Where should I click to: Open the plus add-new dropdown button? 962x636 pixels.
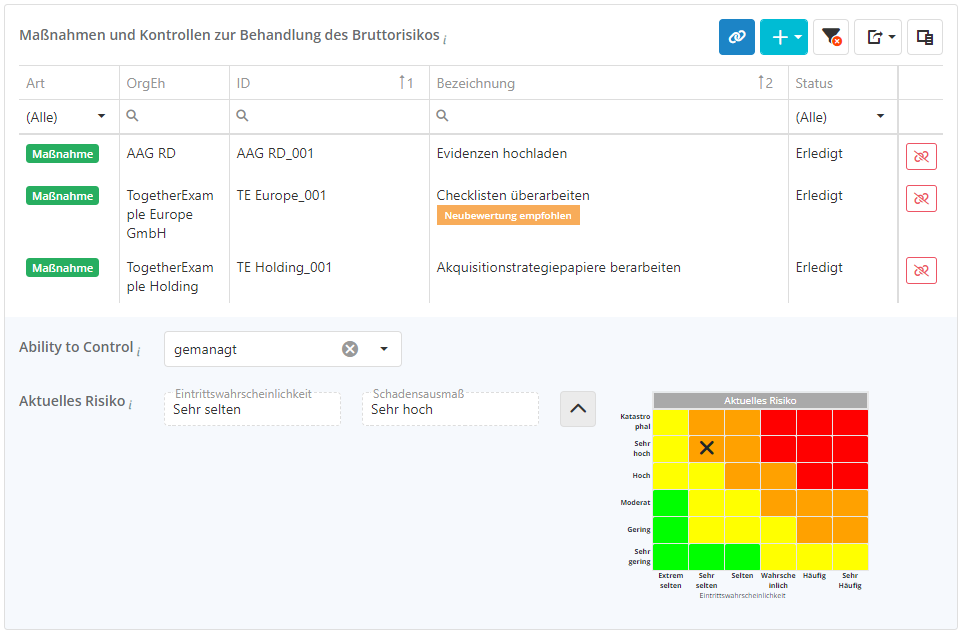click(x=783, y=37)
